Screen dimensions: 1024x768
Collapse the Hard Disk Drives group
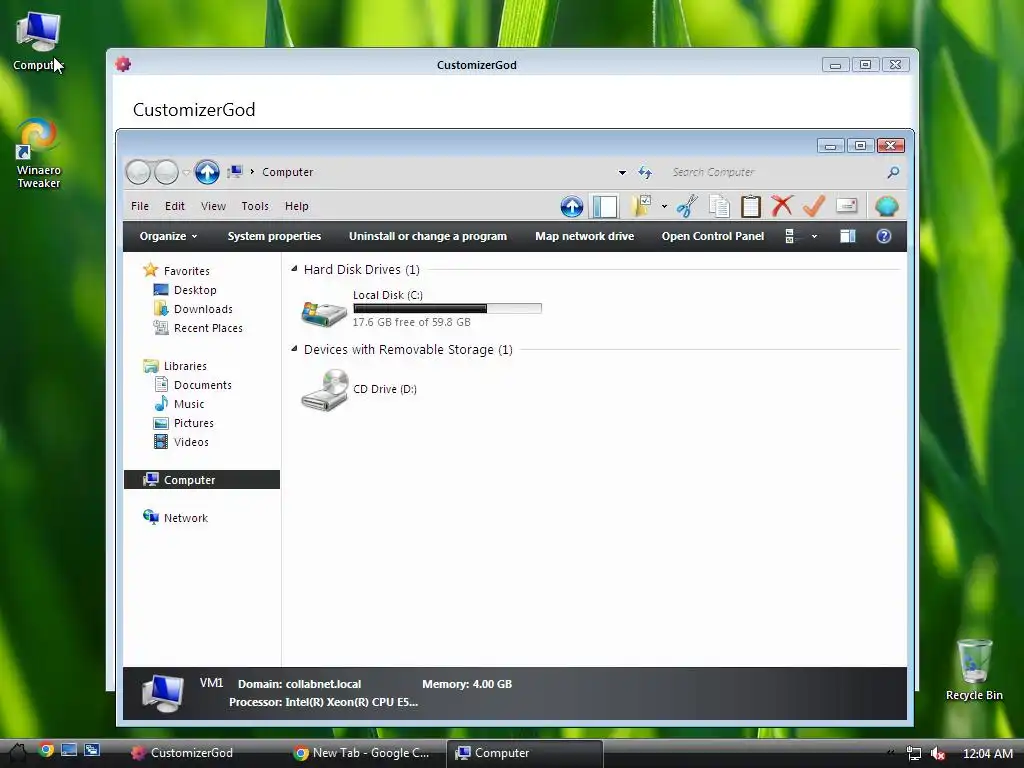click(x=294, y=268)
